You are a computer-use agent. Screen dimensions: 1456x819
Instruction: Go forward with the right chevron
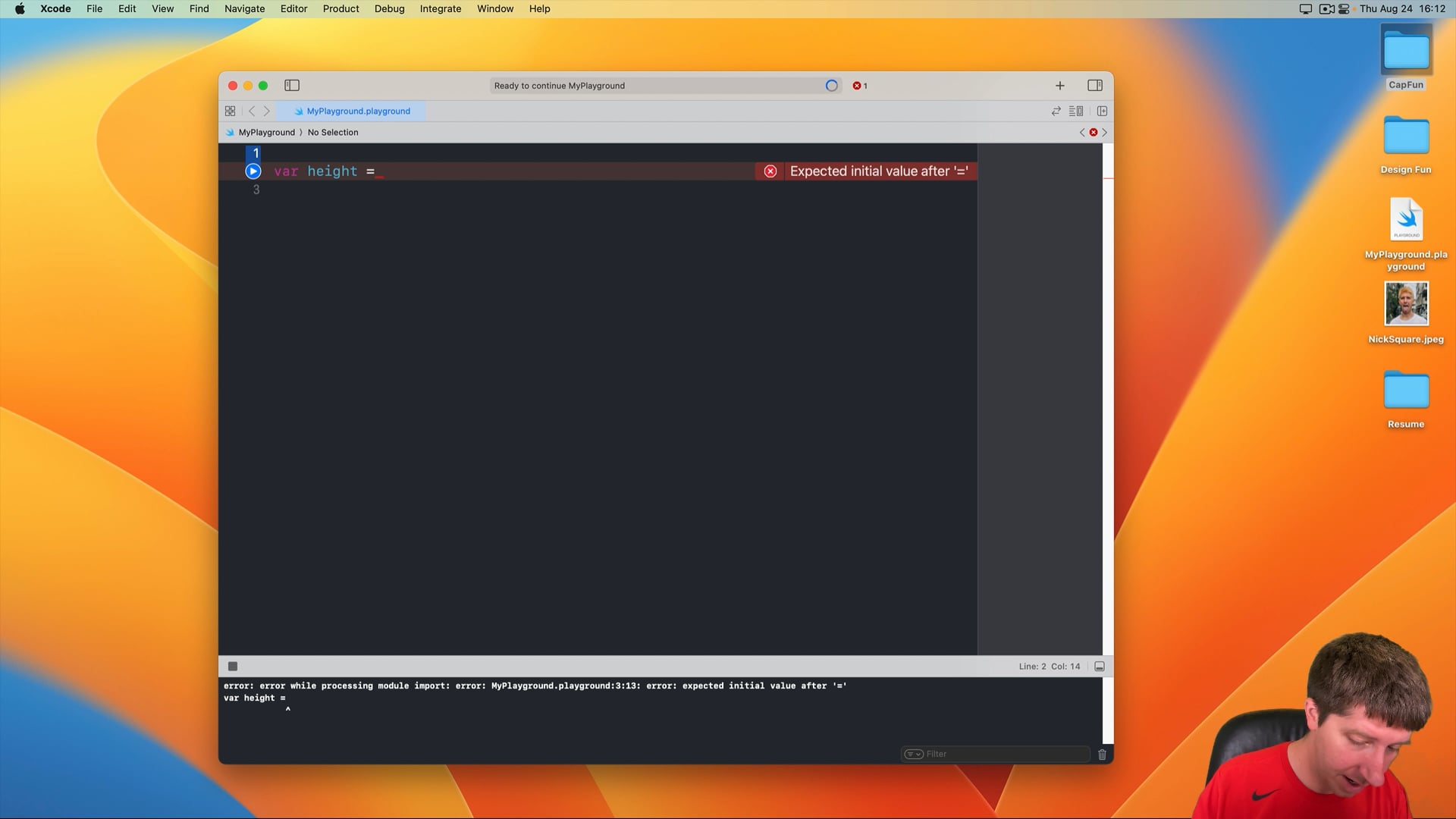(x=267, y=111)
